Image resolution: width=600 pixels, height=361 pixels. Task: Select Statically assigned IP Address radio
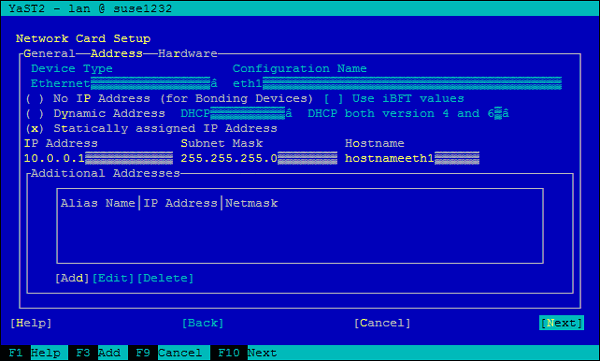click(x=151, y=128)
